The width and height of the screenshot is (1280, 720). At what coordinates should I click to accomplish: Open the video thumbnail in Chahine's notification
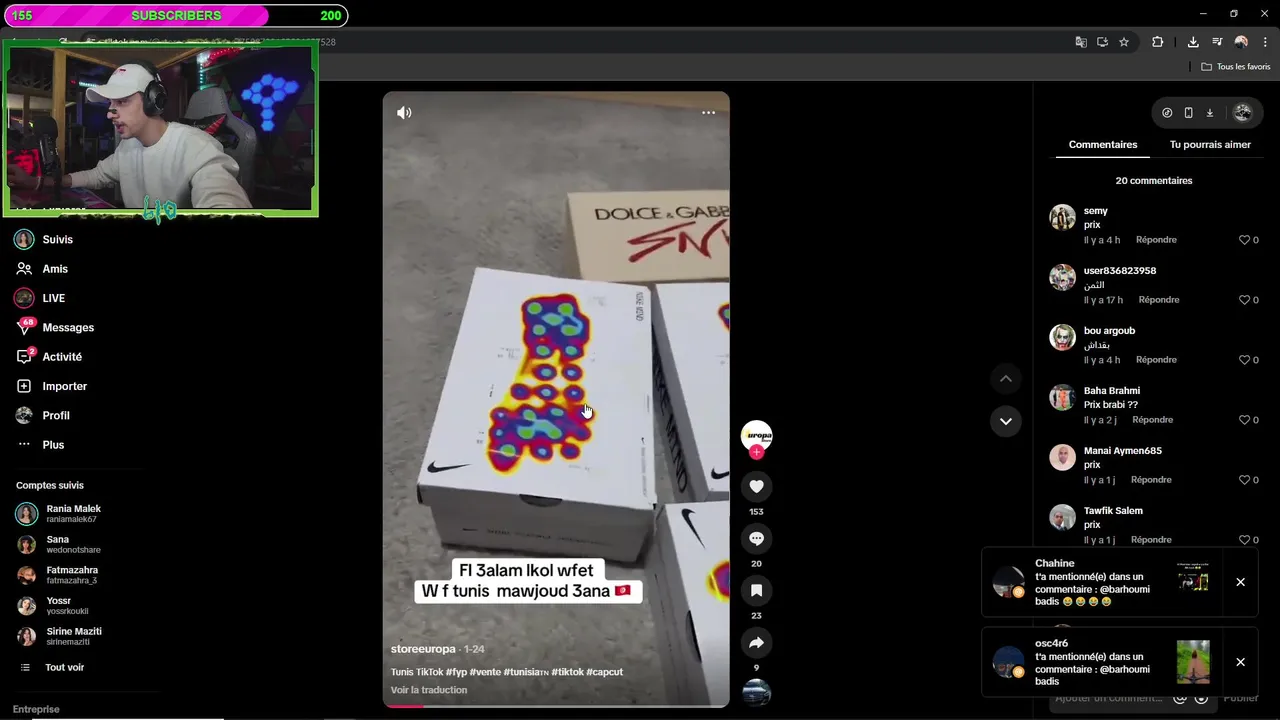[1193, 578]
